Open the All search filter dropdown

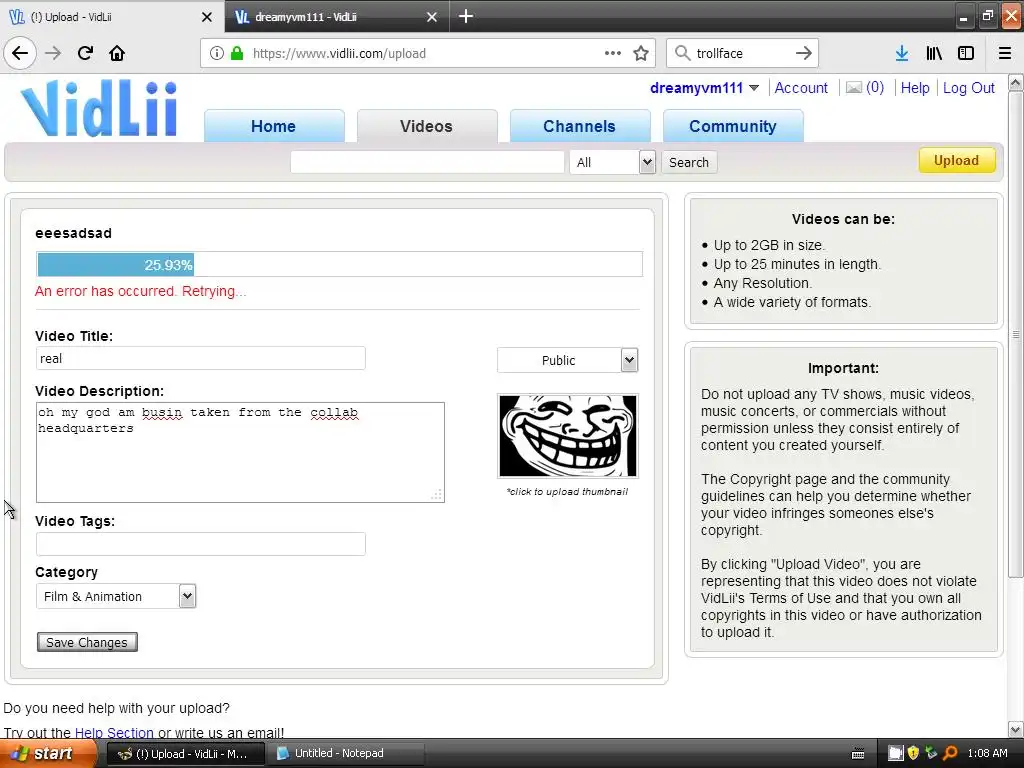[613, 162]
